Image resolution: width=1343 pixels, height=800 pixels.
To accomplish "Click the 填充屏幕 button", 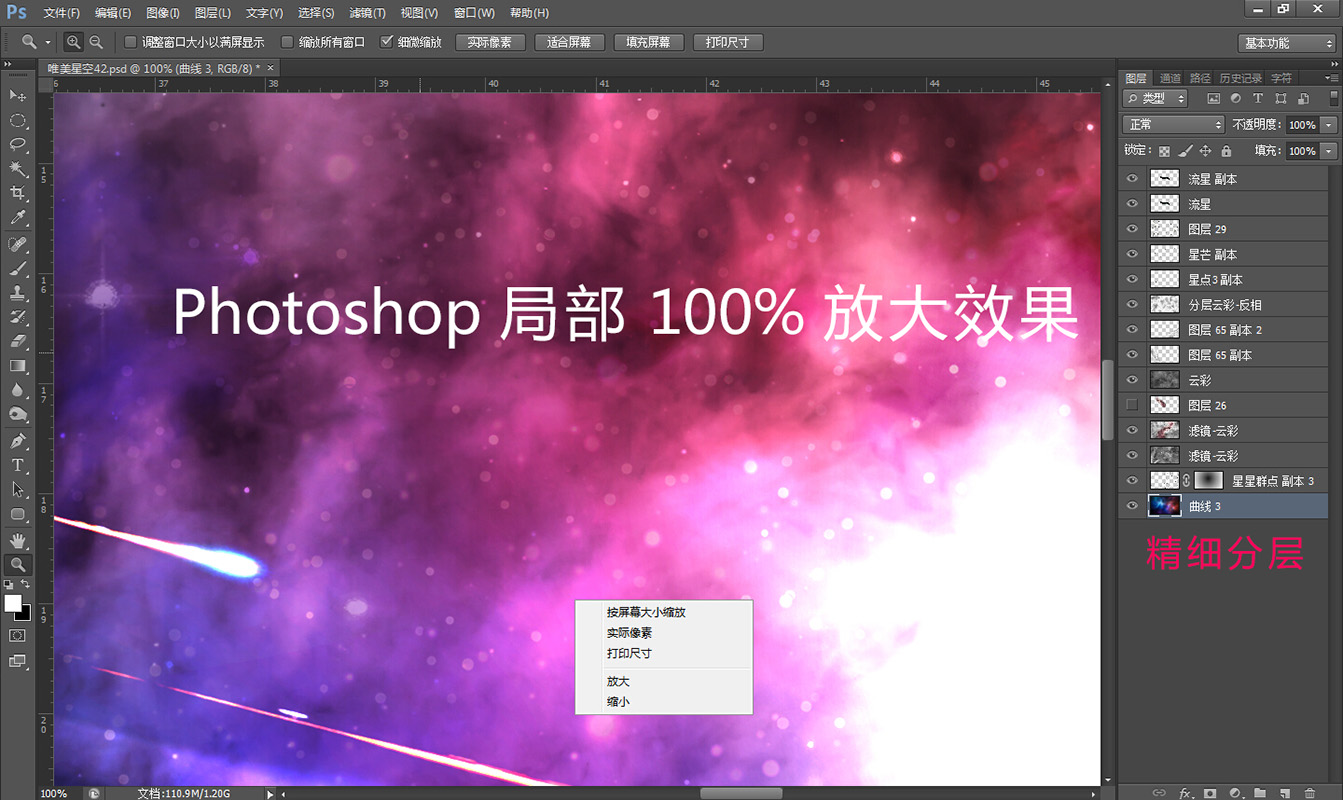I will (649, 43).
